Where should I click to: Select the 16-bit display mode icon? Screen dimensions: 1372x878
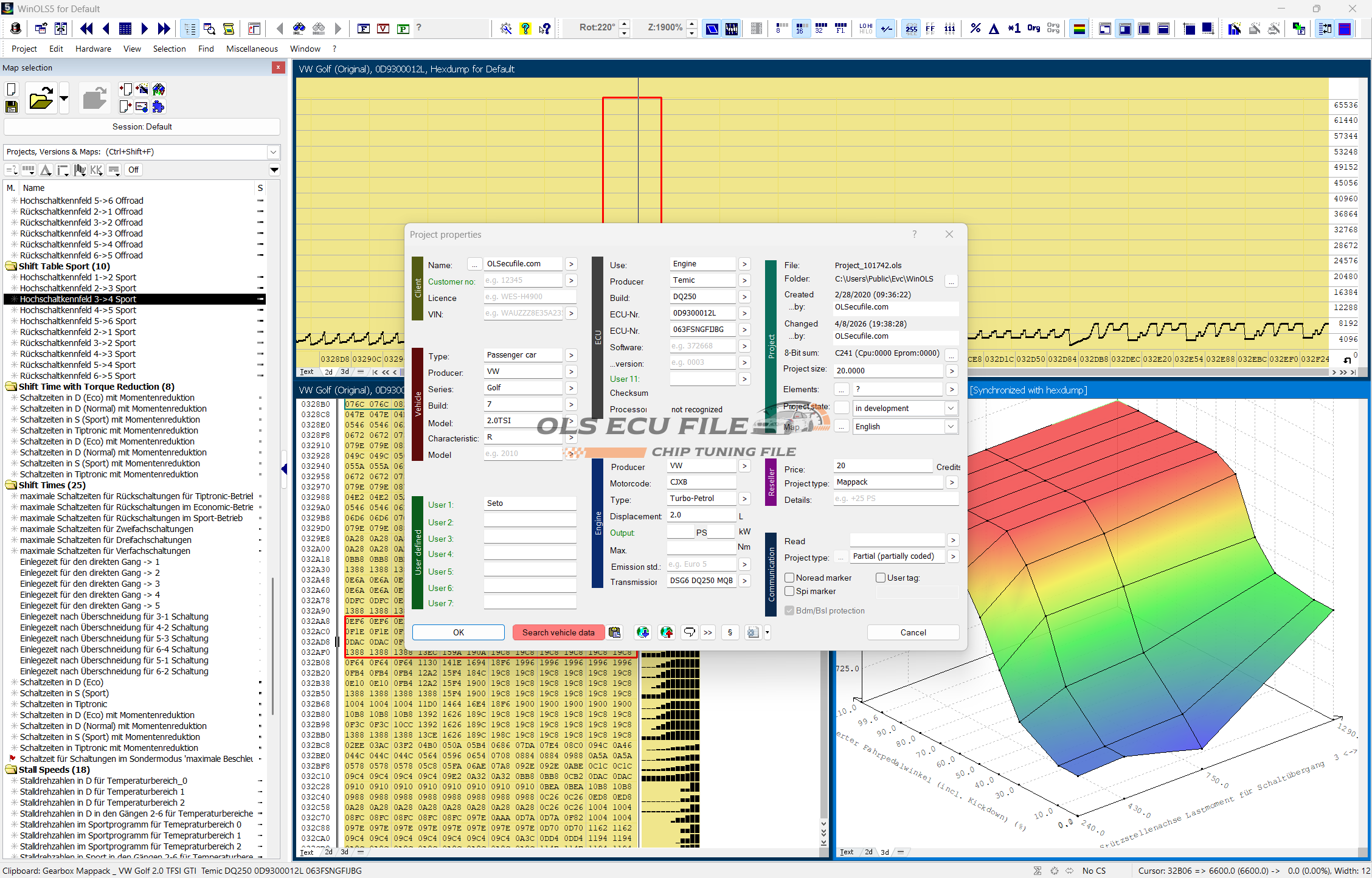[800, 28]
